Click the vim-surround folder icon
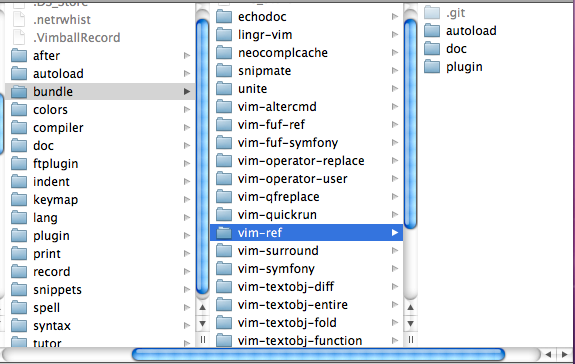This screenshot has height=364, width=575. click(x=224, y=250)
